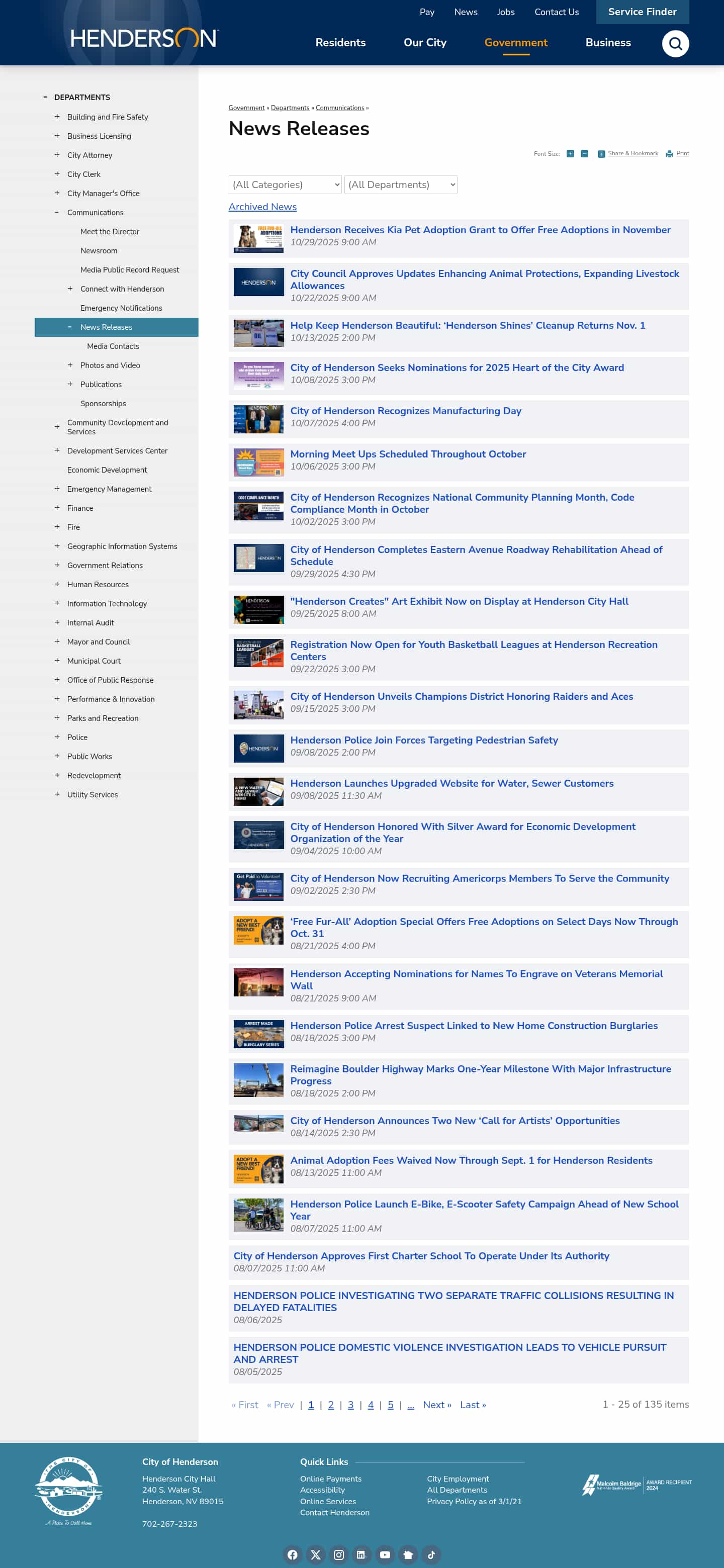The height and width of the screenshot is (1568, 724).
Task: Open Henderson's Facebook page icon
Action: [x=292, y=1554]
